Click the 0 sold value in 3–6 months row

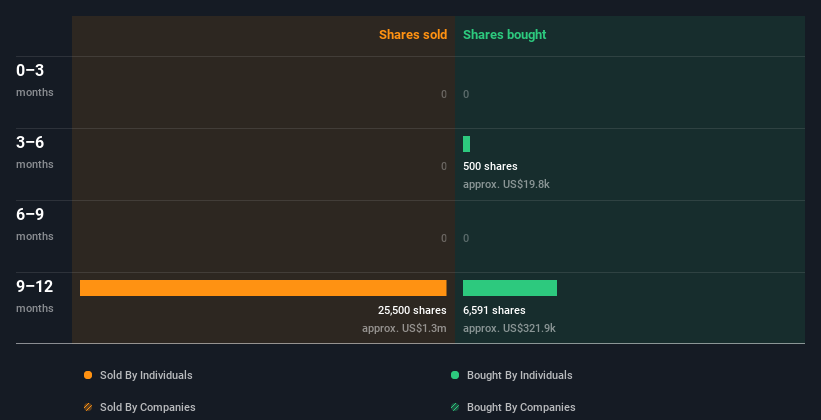coord(444,166)
